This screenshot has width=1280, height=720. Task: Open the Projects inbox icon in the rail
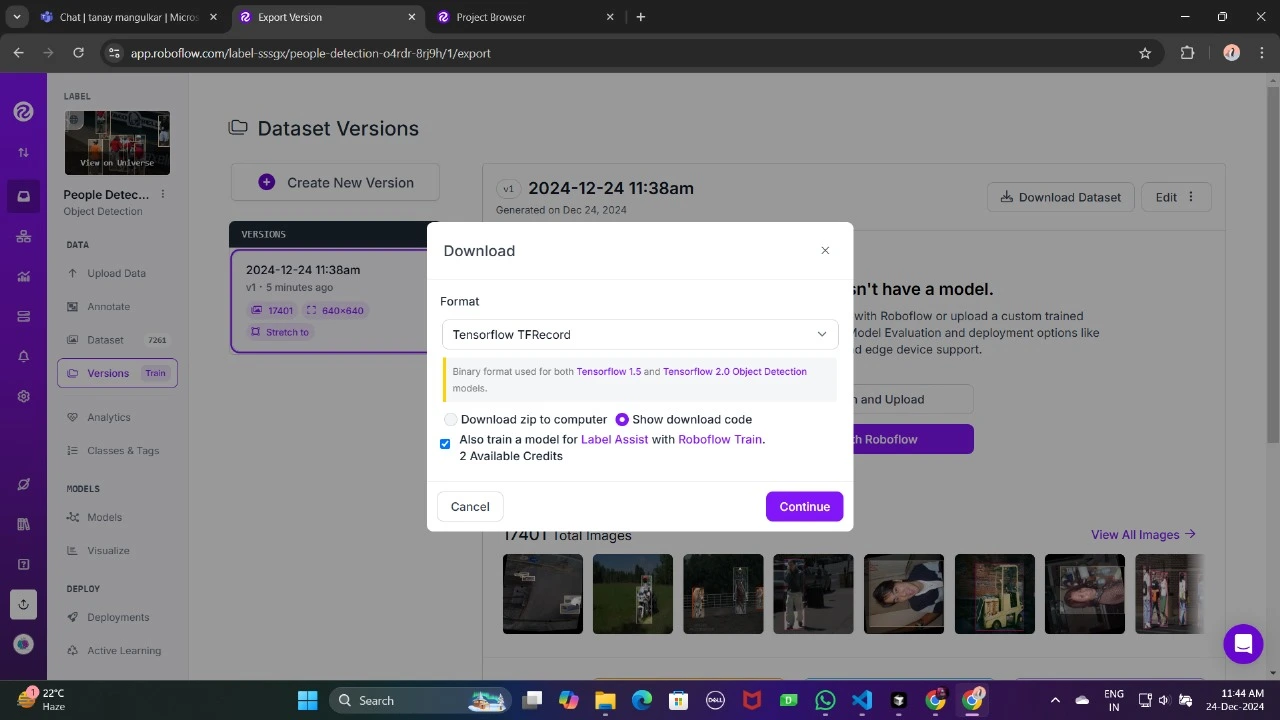(23, 196)
